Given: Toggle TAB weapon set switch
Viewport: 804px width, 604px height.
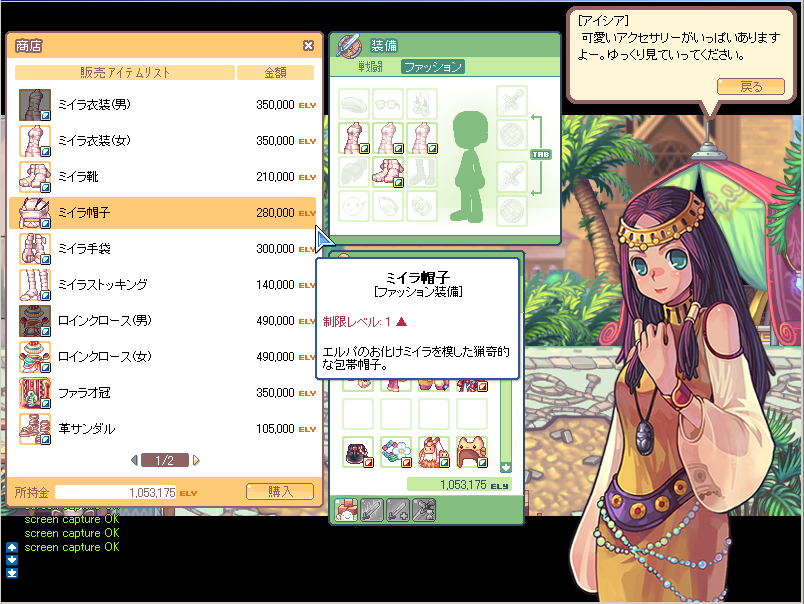Looking at the screenshot, I should [x=541, y=154].
